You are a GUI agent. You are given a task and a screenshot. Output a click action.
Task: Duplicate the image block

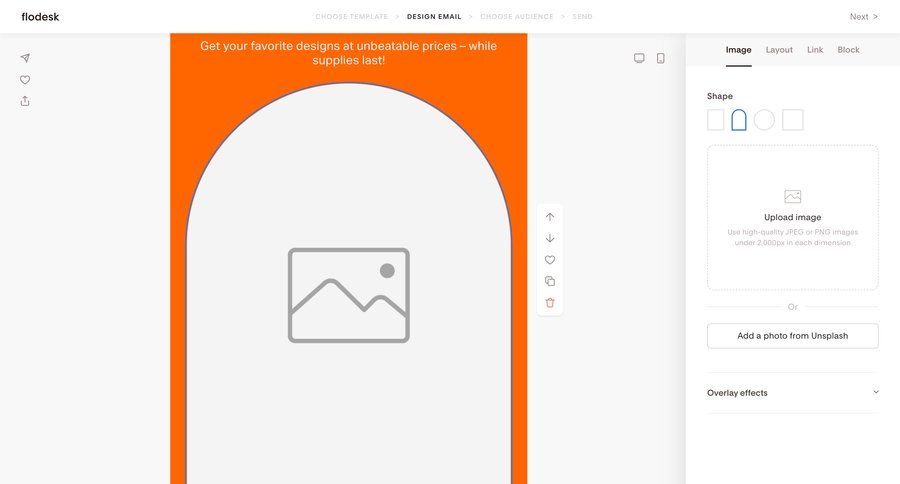click(550, 281)
